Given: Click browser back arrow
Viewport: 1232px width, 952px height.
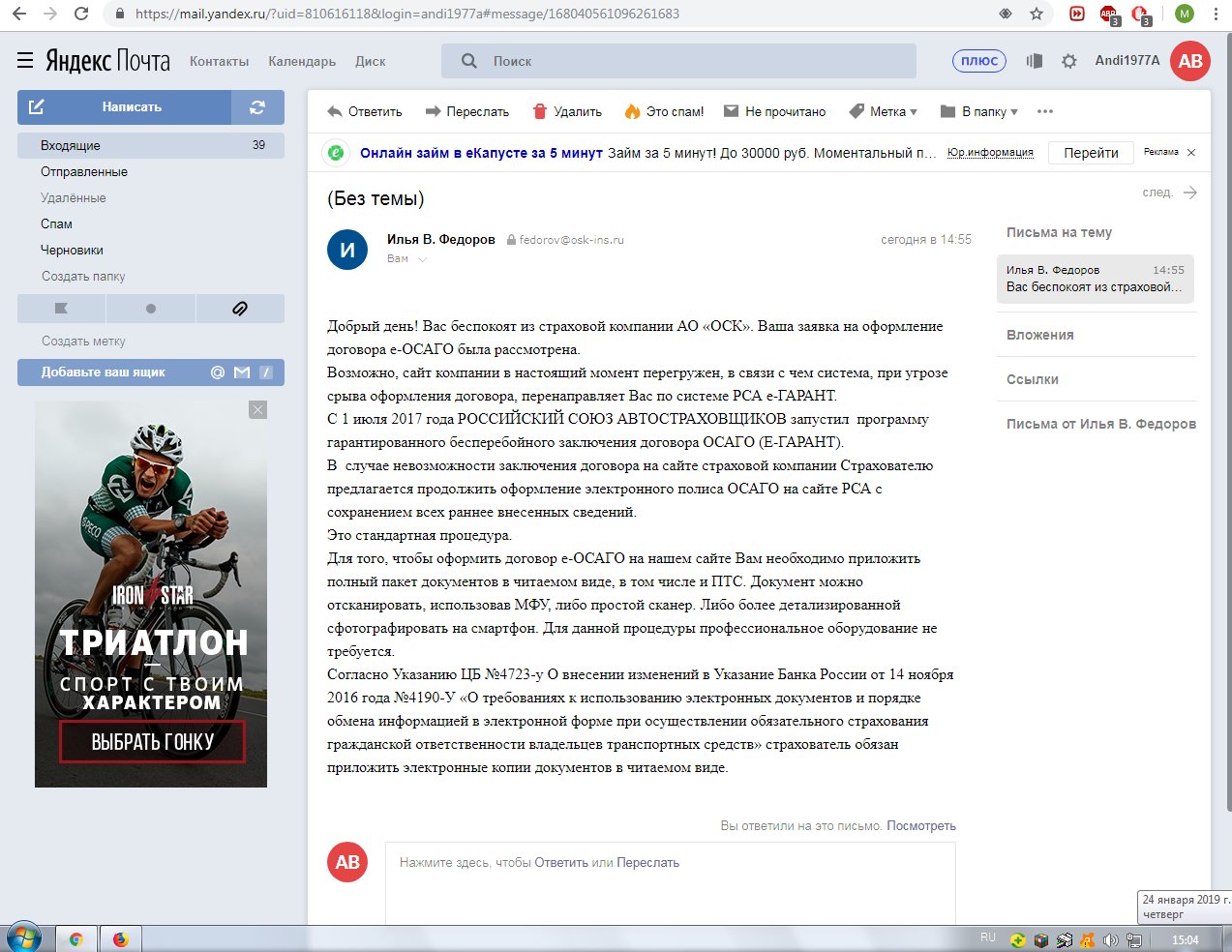Looking at the screenshot, I should (x=18, y=14).
